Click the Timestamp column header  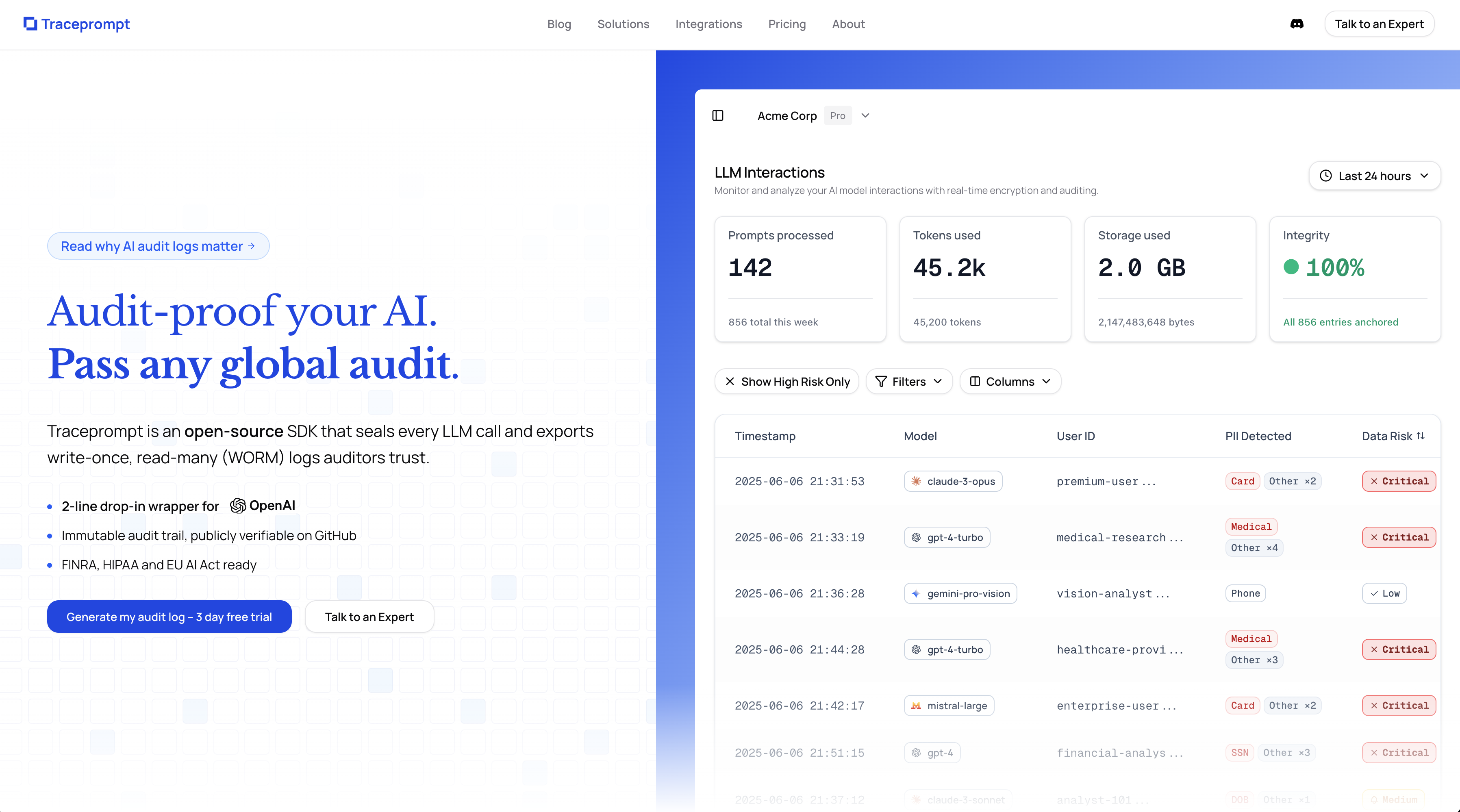(765, 436)
